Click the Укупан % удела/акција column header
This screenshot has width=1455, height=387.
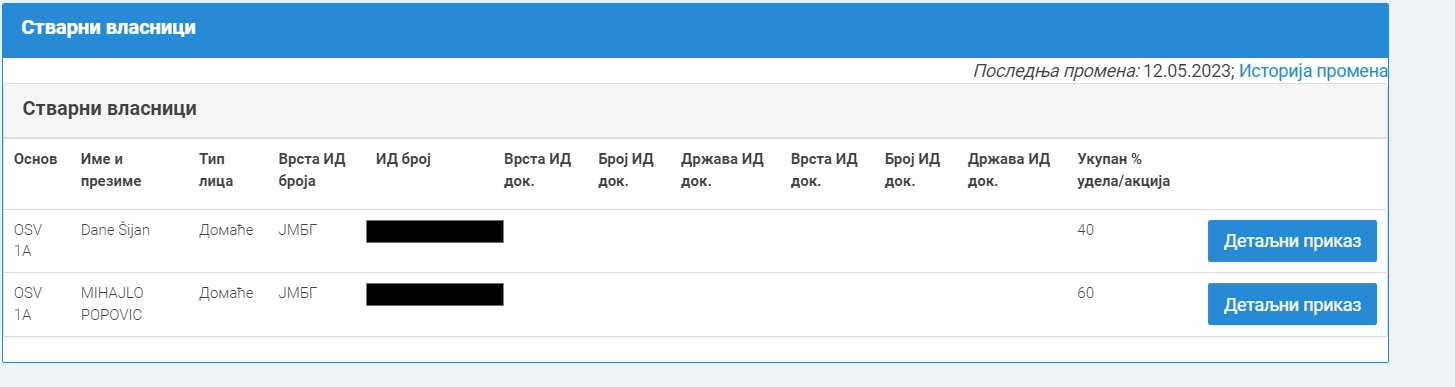1124,170
